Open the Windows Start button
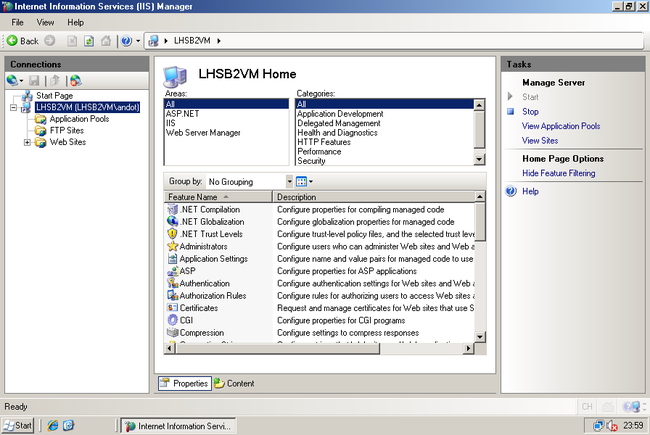The height and width of the screenshot is (435, 650). 17,426
